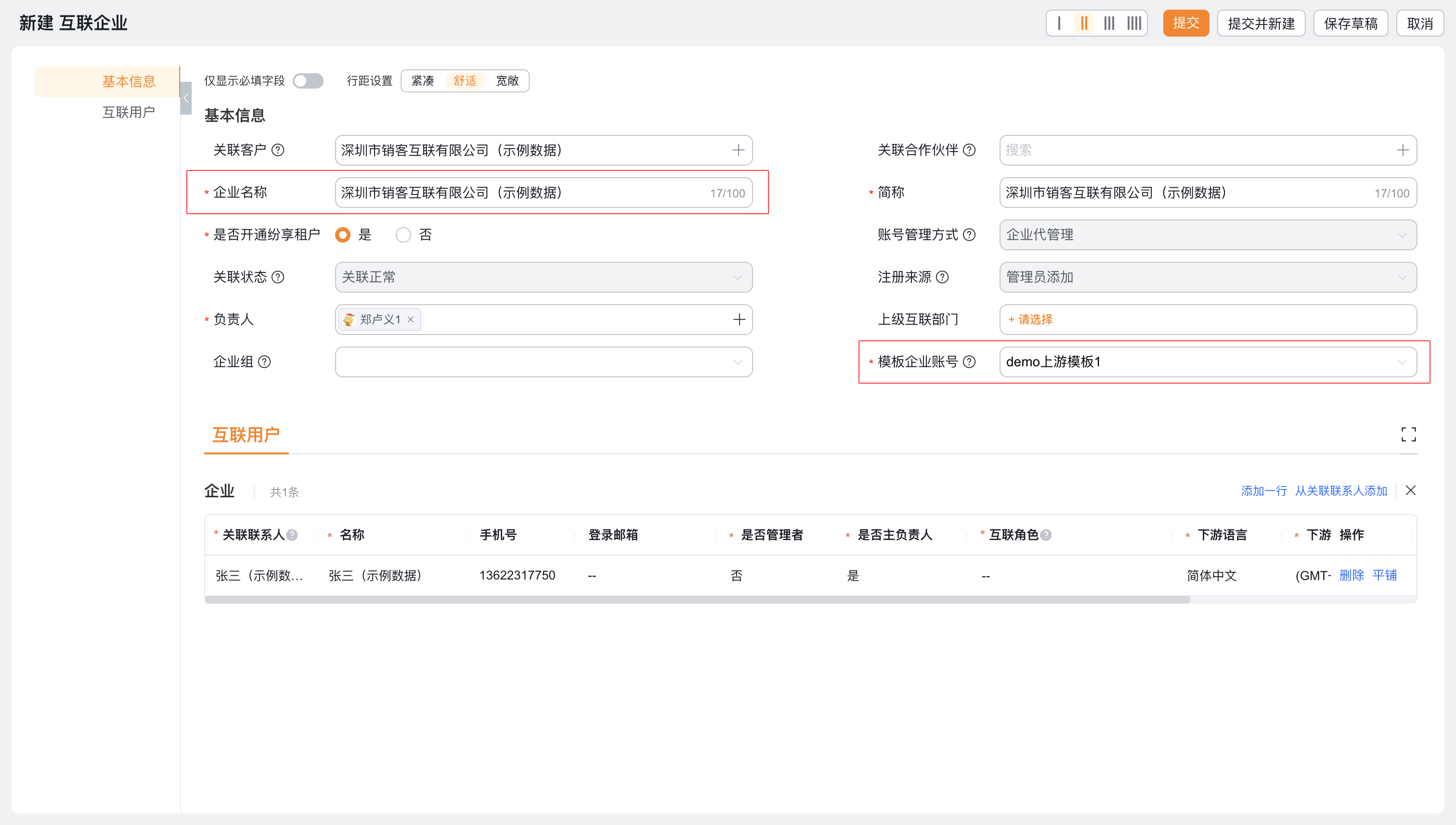Click 是否管理者 column header
The width and height of the screenshot is (1456, 825).
click(772, 535)
